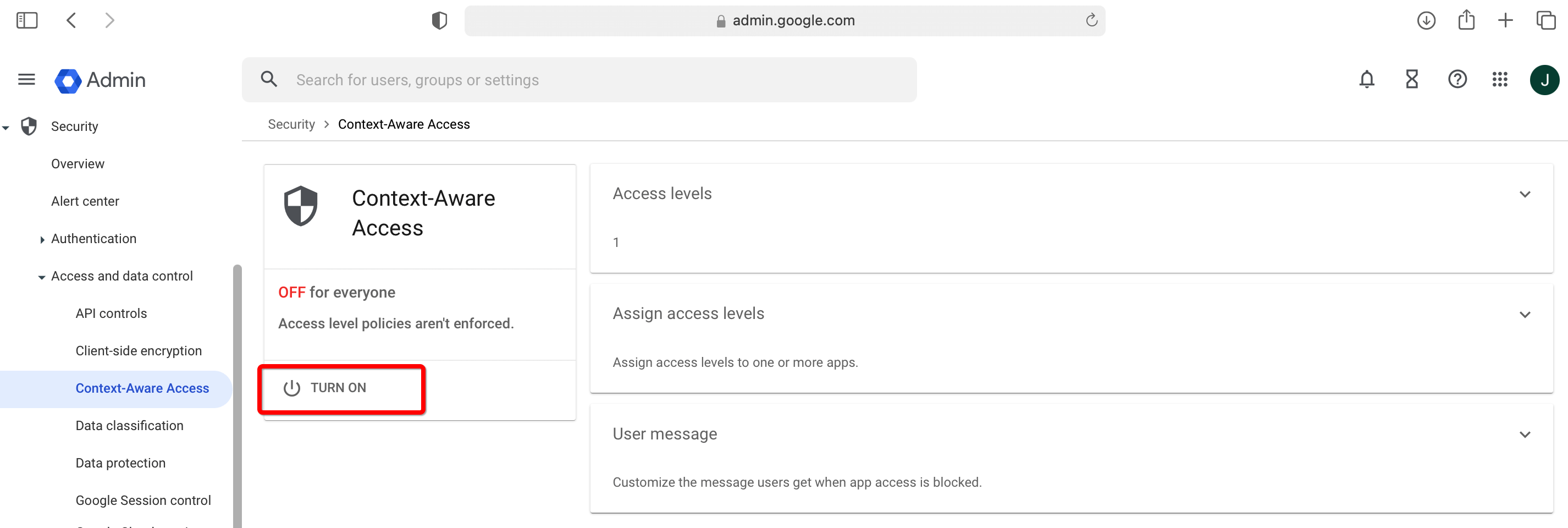Viewport: 1568px width, 528px height.
Task: Show the tab overview icon
Action: [x=1546, y=21]
